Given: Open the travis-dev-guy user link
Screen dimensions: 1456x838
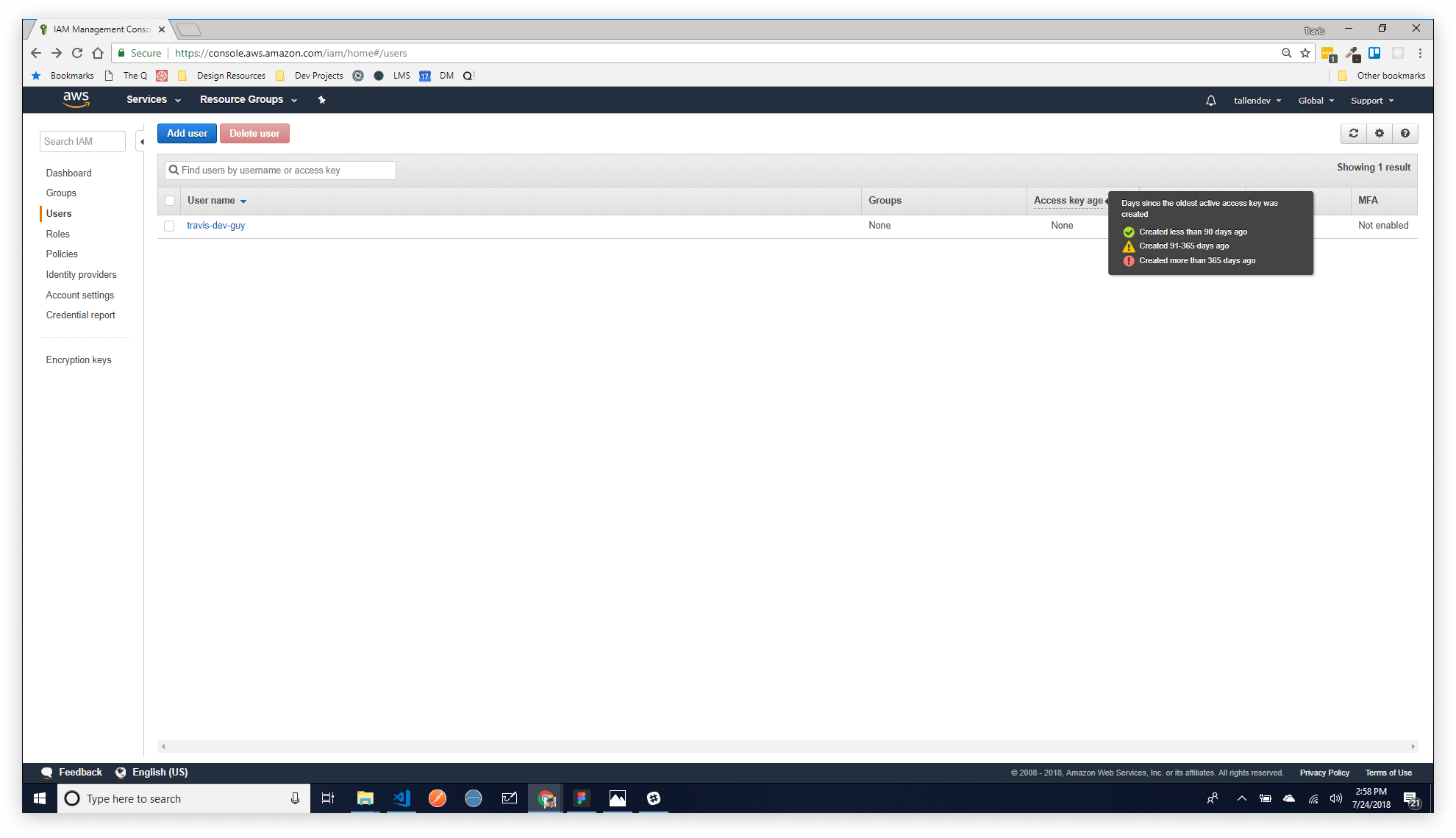Looking at the screenshot, I should click(215, 226).
